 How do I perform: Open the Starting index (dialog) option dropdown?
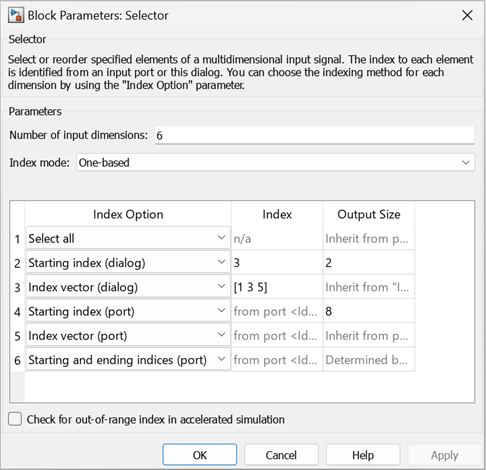pyautogui.click(x=128, y=263)
